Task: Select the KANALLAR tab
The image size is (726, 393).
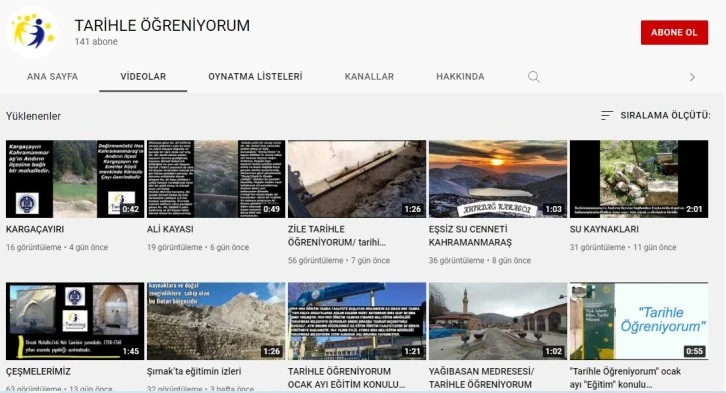Action: coord(369,77)
